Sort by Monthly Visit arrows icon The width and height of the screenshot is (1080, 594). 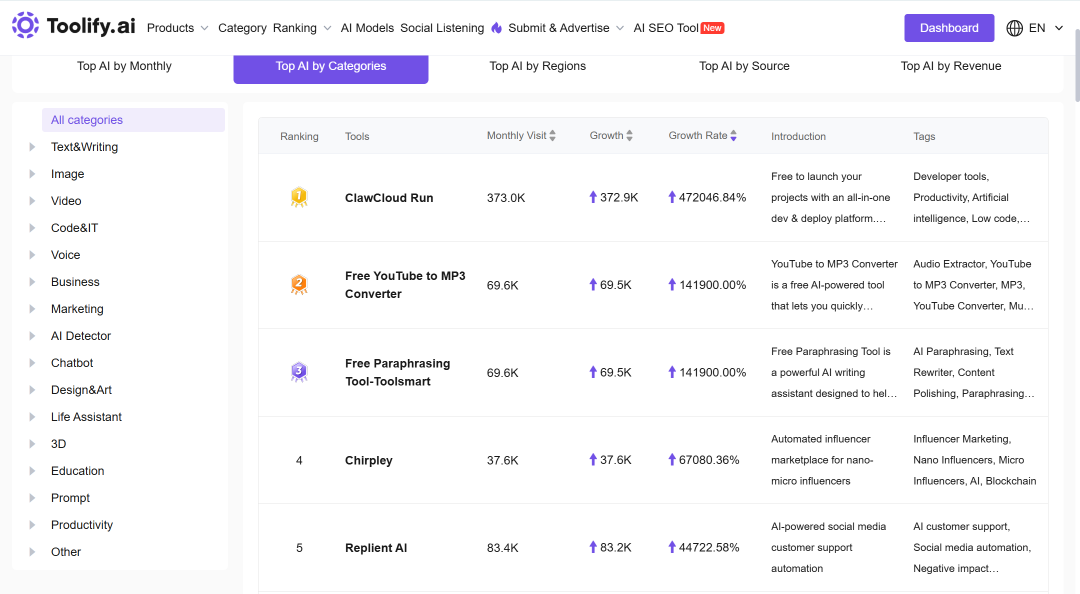[x=552, y=136]
